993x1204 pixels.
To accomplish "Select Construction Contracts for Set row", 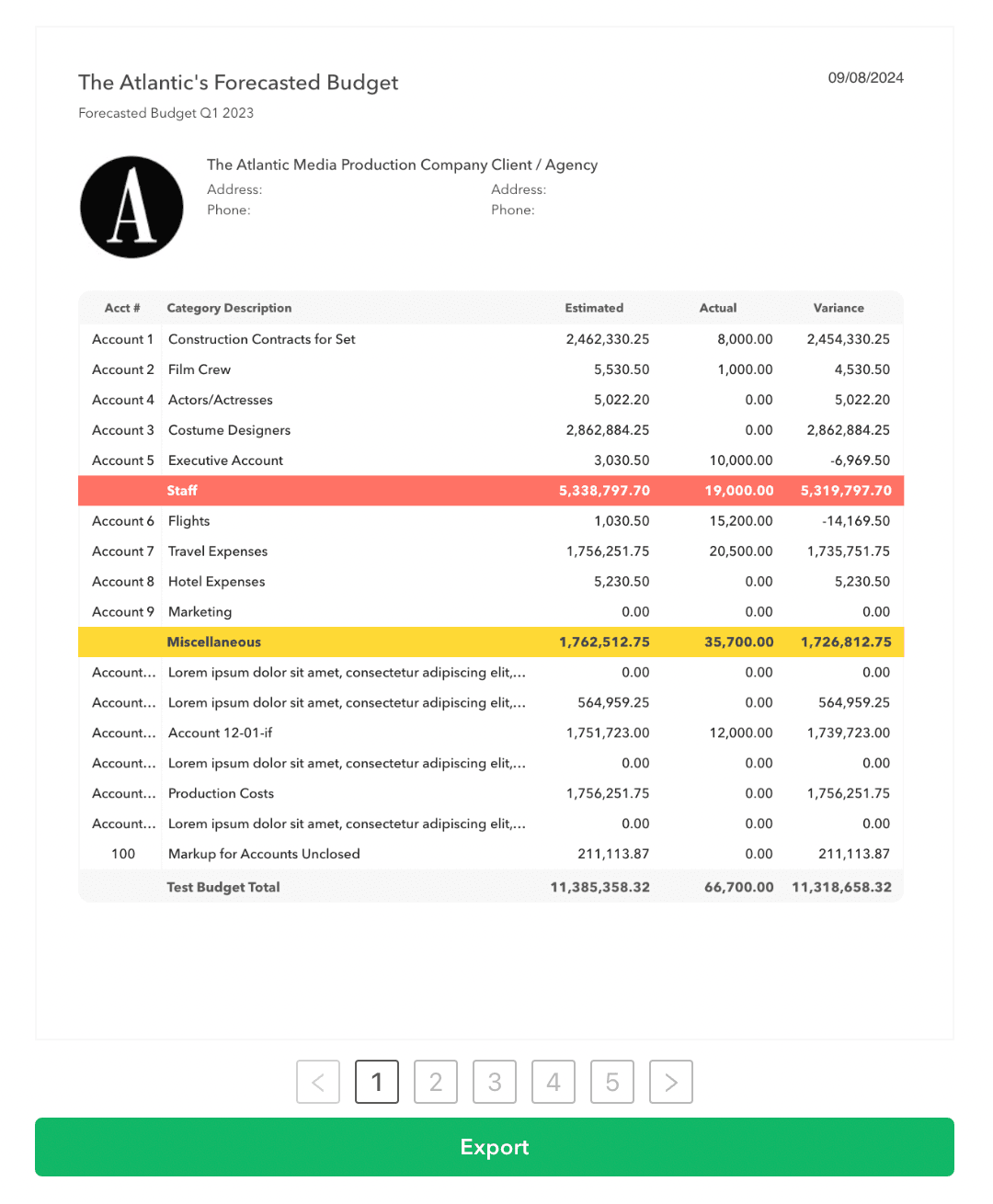I will click(491, 339).
